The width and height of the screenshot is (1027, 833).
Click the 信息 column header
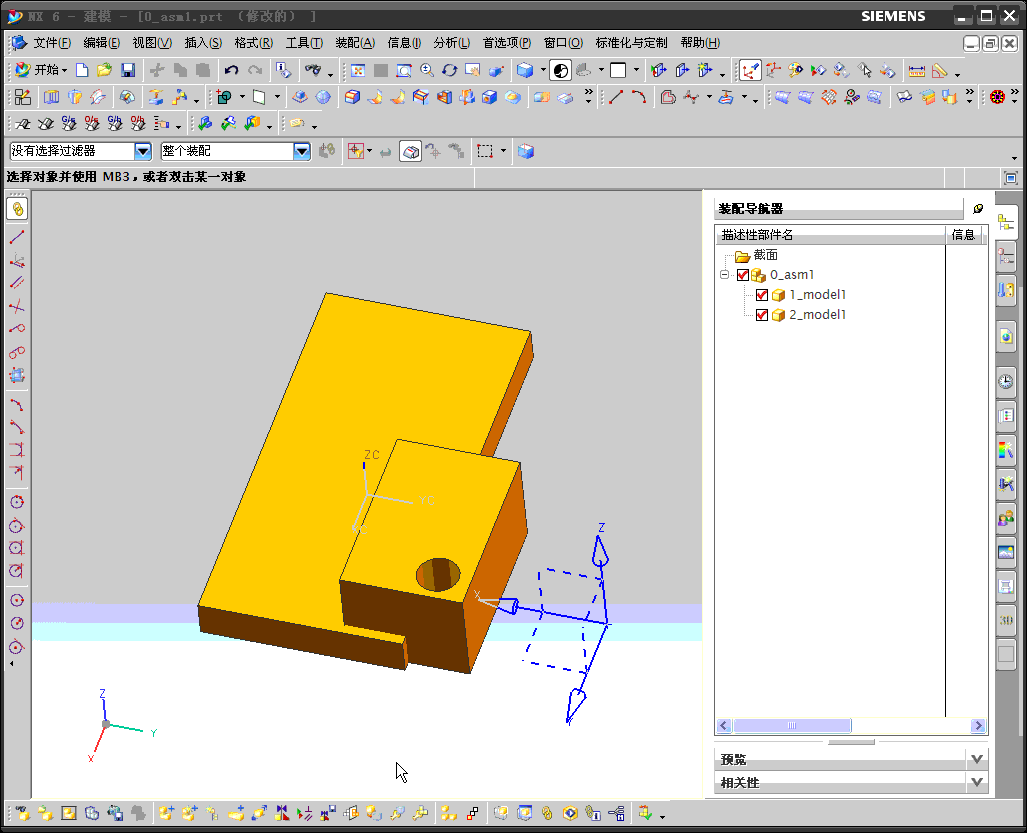tap(964, 234)
